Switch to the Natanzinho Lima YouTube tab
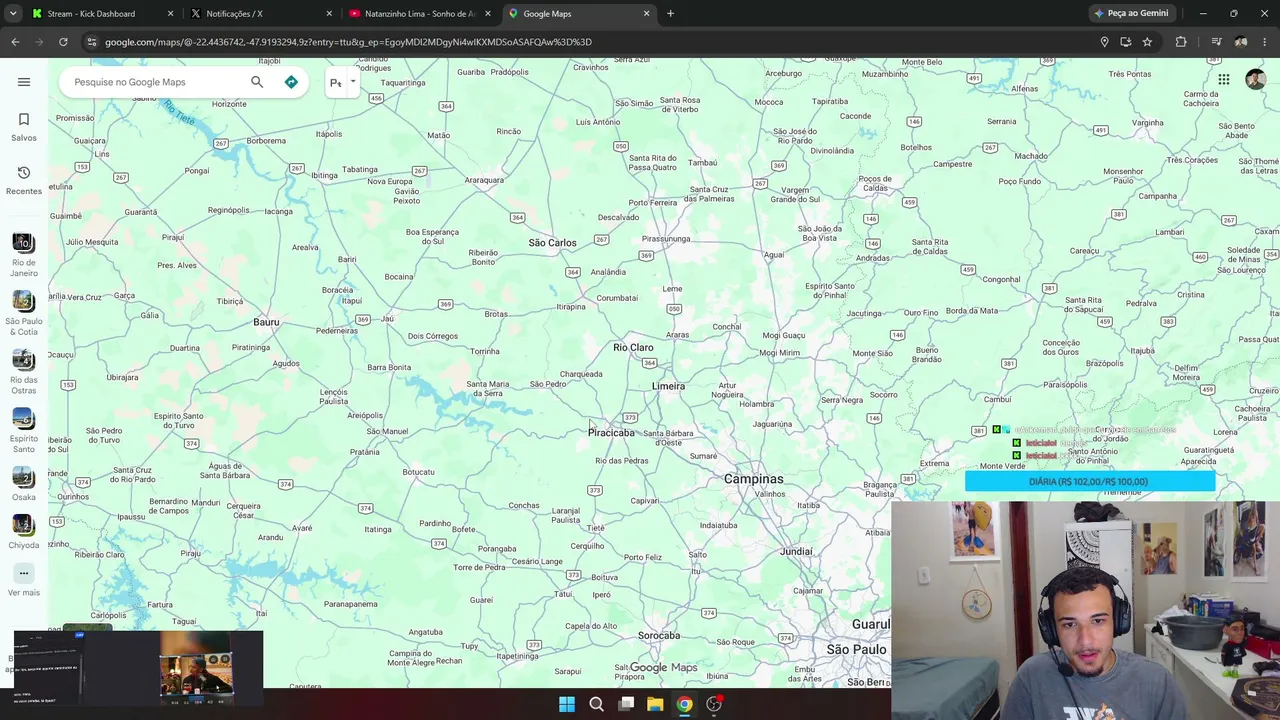 point(420,14)
